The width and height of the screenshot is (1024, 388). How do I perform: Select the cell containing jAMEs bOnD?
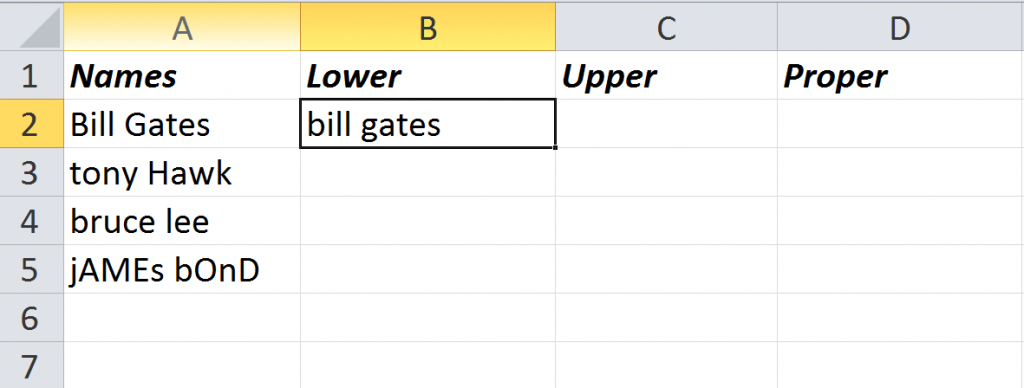(x=182, y=270)
